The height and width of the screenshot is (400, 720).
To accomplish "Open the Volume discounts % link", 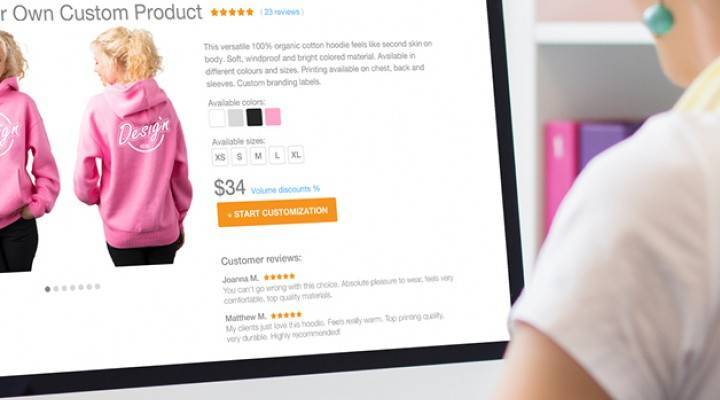I will [x=285, y=189].
